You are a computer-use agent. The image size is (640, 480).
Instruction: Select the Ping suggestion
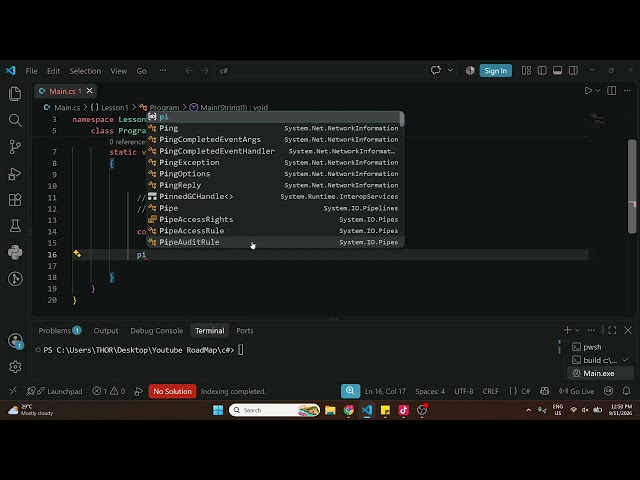point(275,128)
